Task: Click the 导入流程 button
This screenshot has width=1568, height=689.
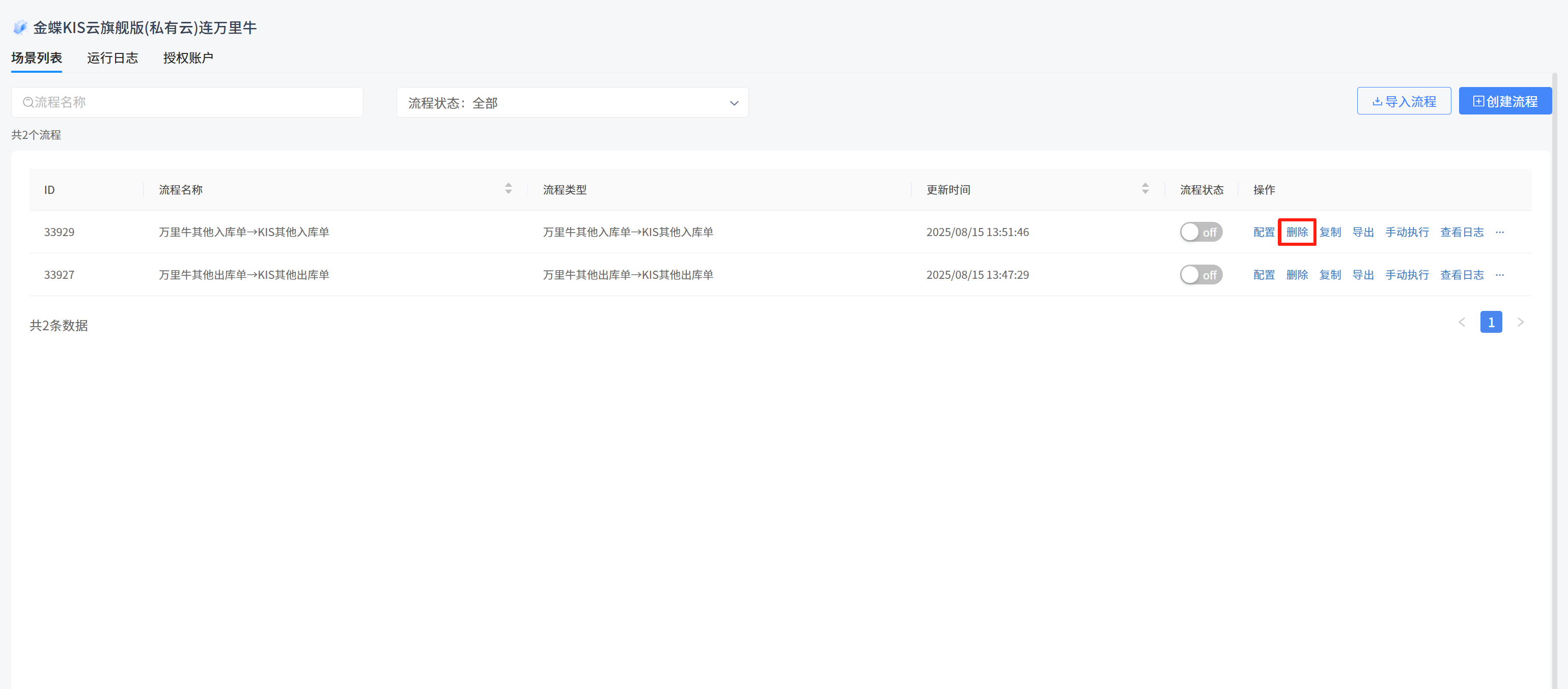Action: pos(1403,101)
